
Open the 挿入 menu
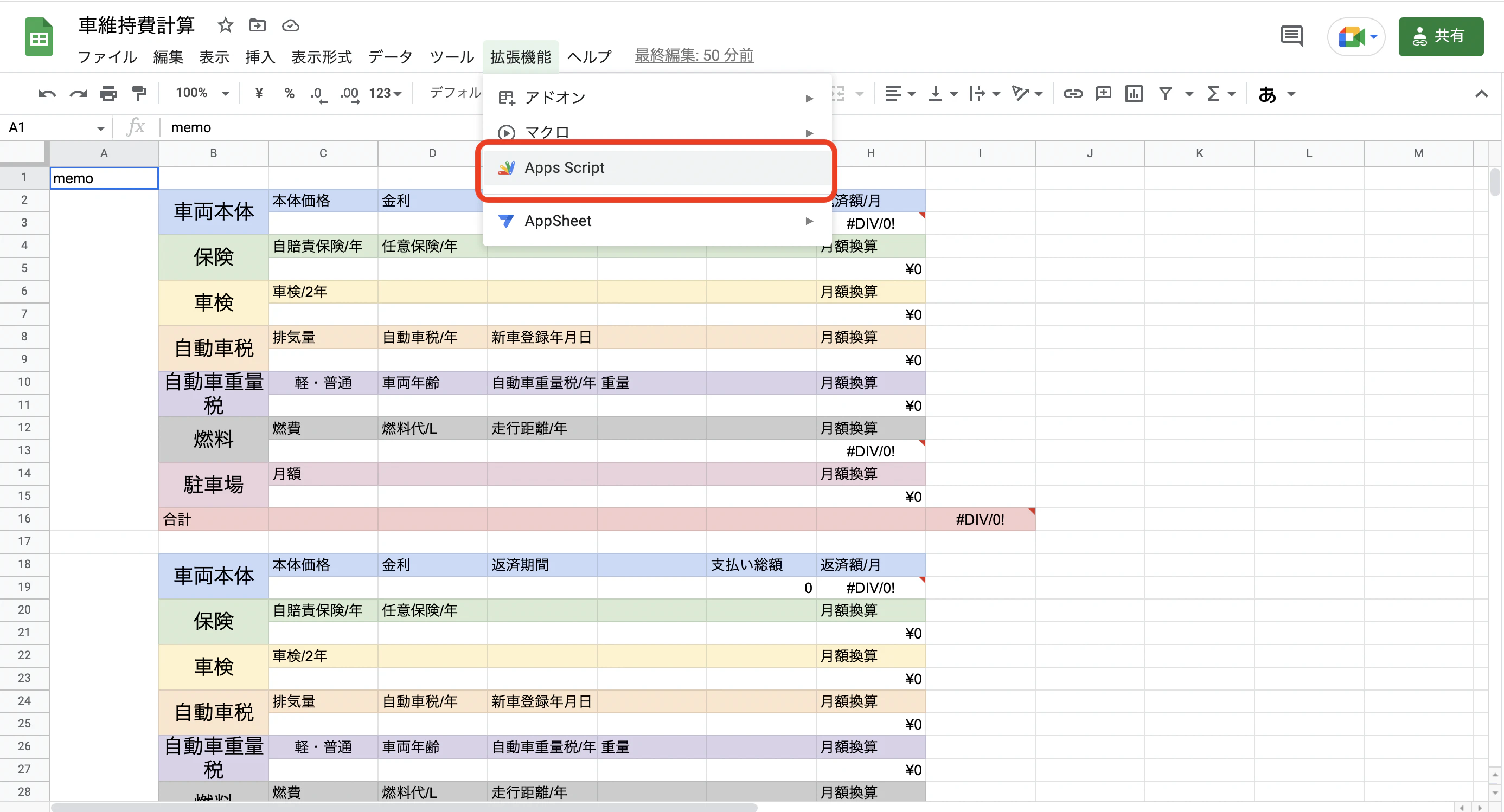260,56
